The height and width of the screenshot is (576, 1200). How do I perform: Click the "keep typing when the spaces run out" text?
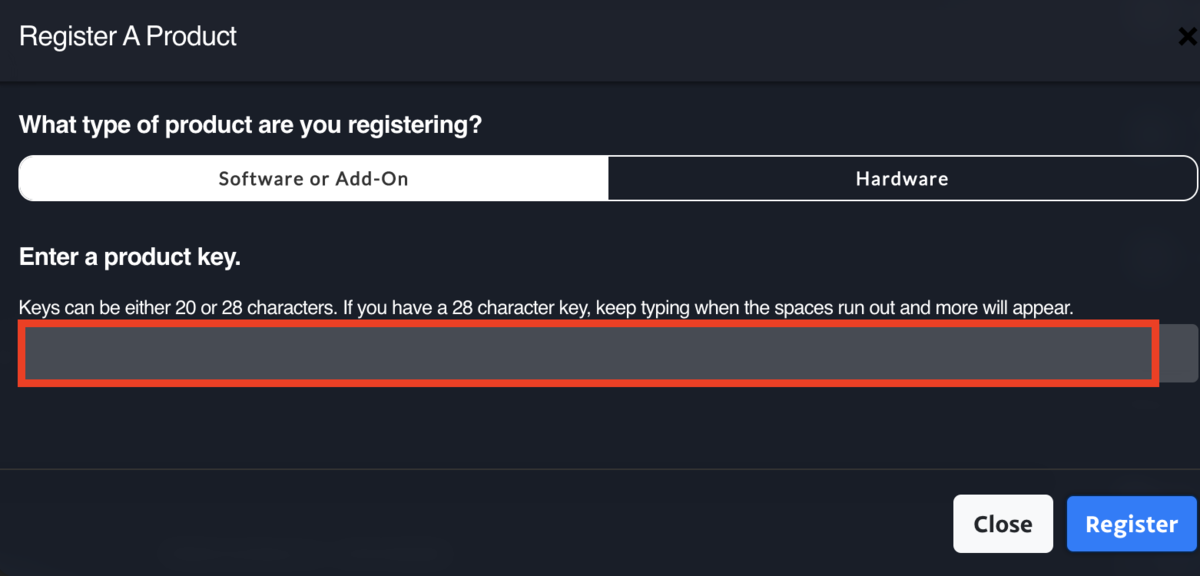[713, 307]
